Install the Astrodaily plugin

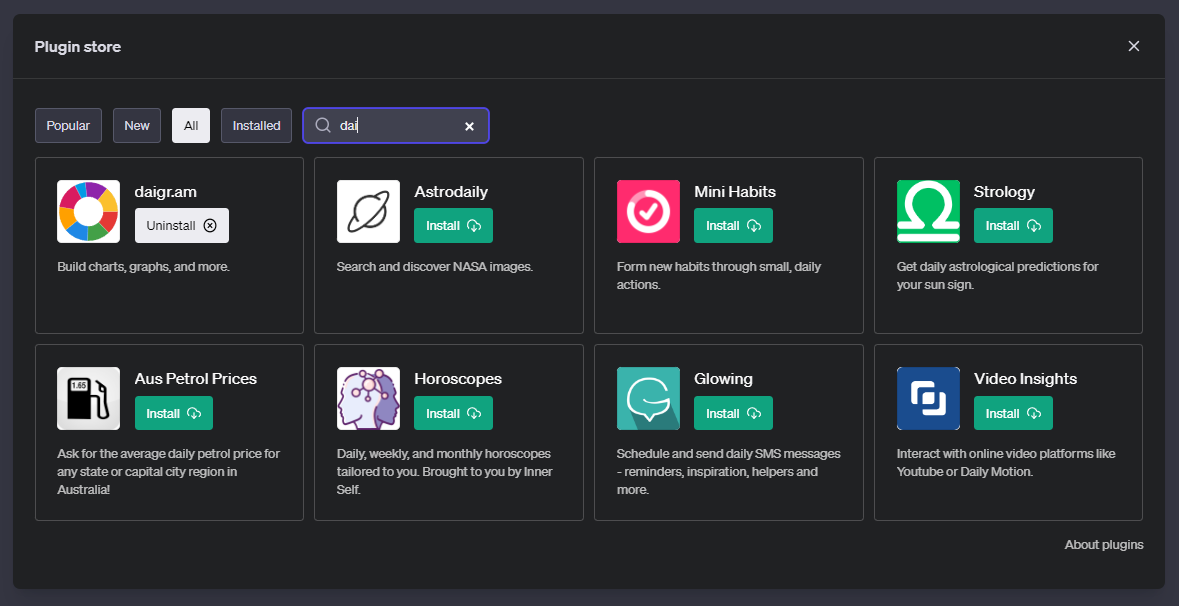[453, 226]
